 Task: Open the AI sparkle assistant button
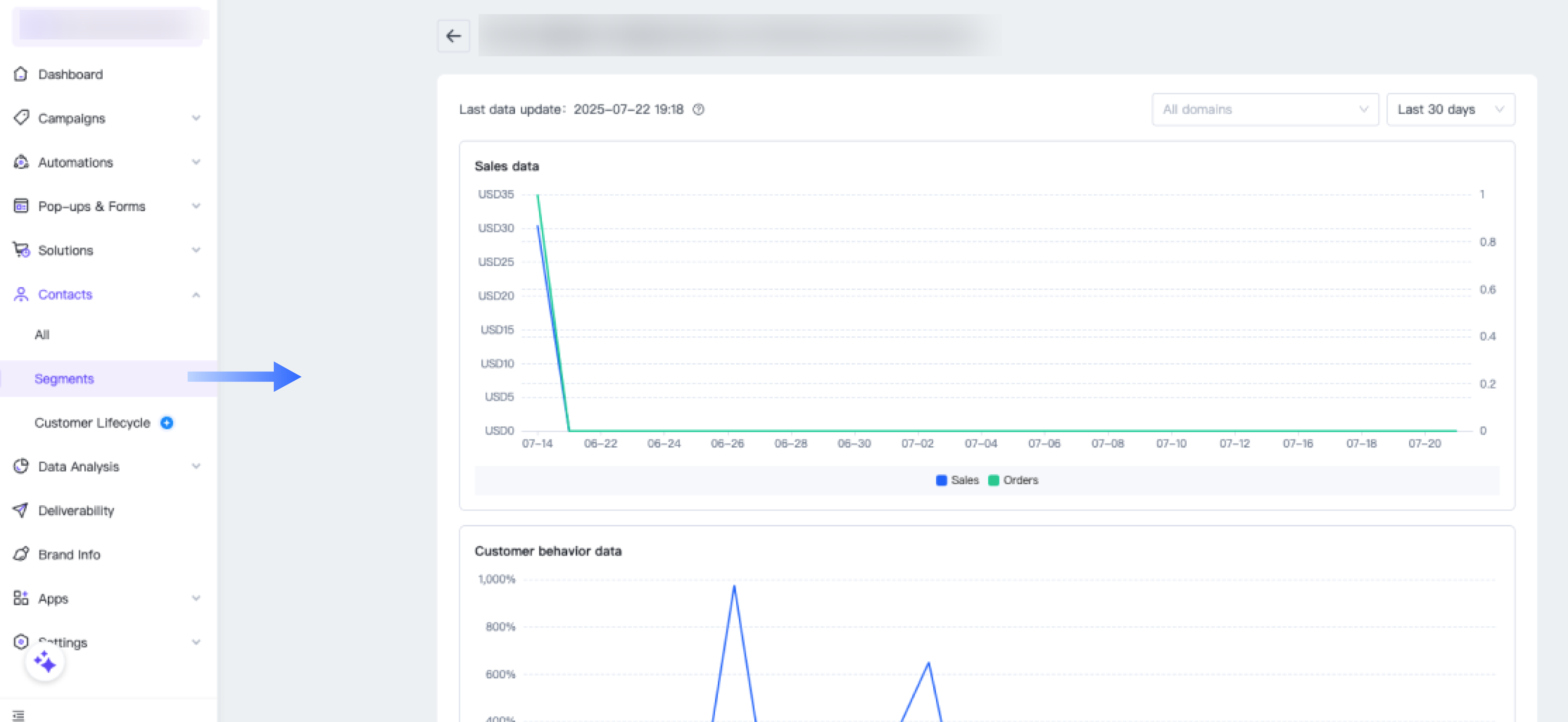(45, 662)
